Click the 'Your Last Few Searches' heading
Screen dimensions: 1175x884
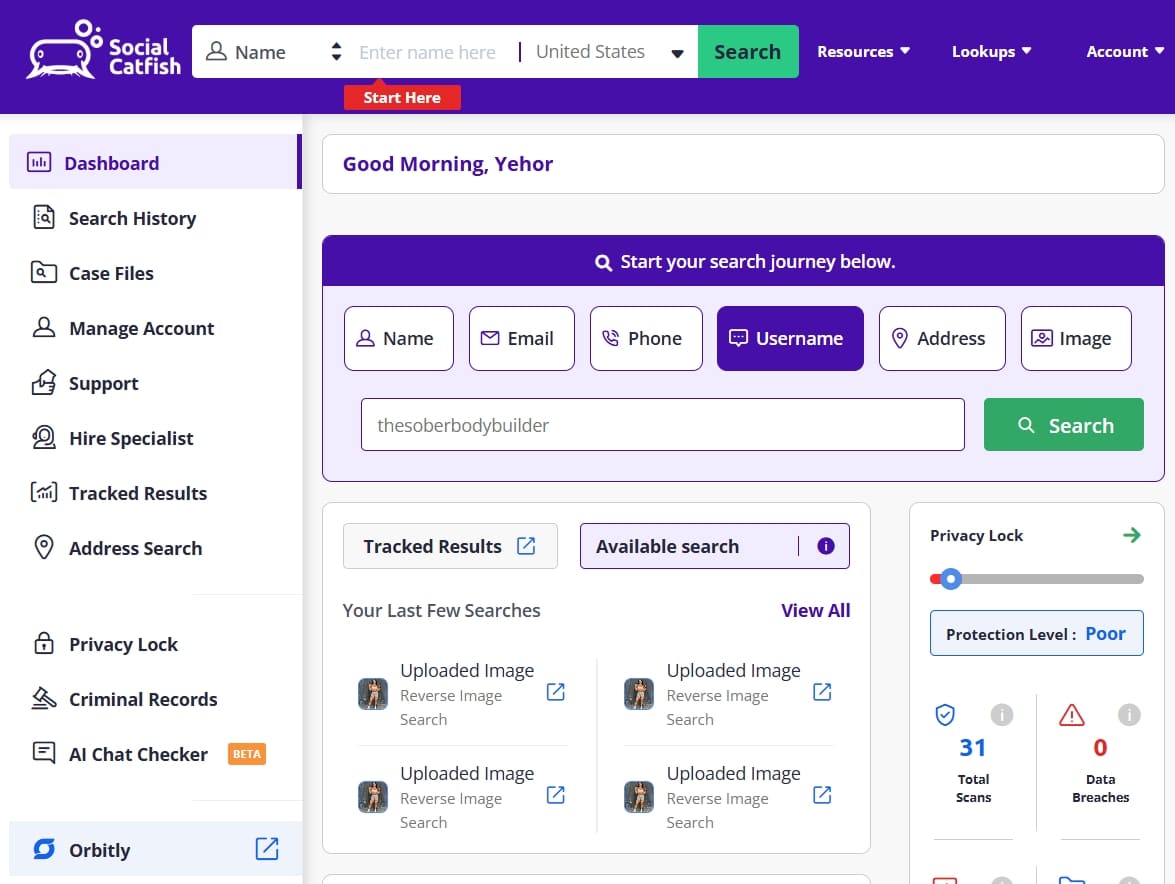tap(441, 611)
